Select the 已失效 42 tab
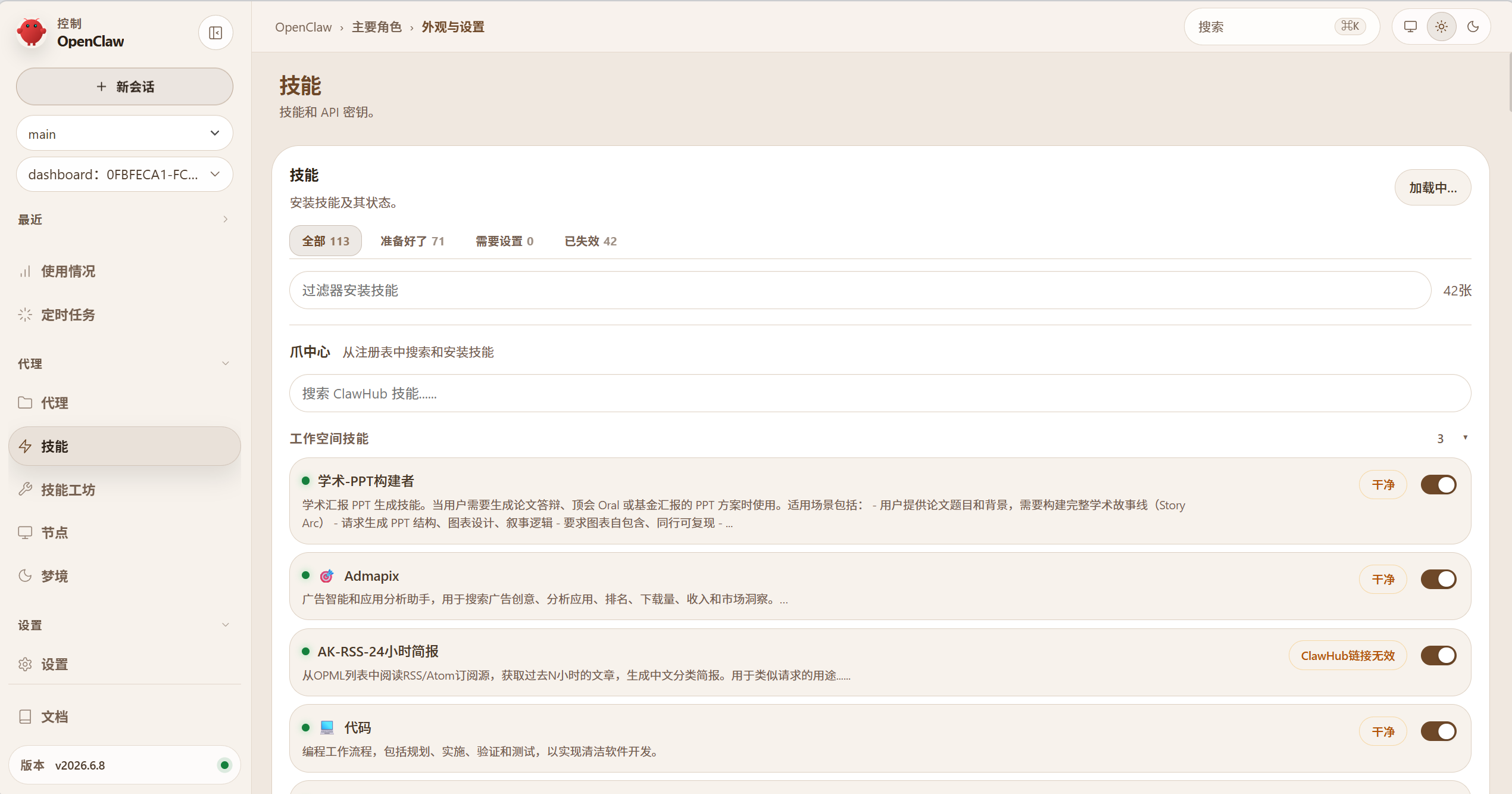This screenshot has height=794, width=1512. (591, 241)
